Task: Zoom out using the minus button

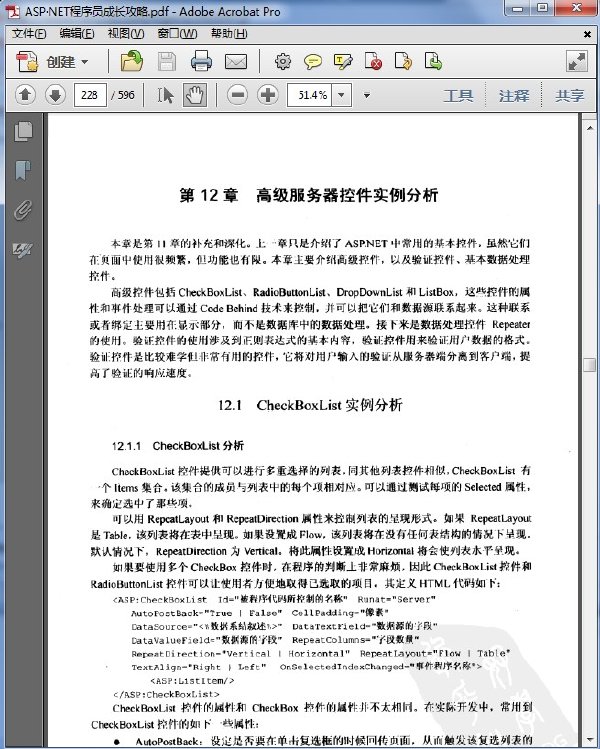Action: point(237,95)
